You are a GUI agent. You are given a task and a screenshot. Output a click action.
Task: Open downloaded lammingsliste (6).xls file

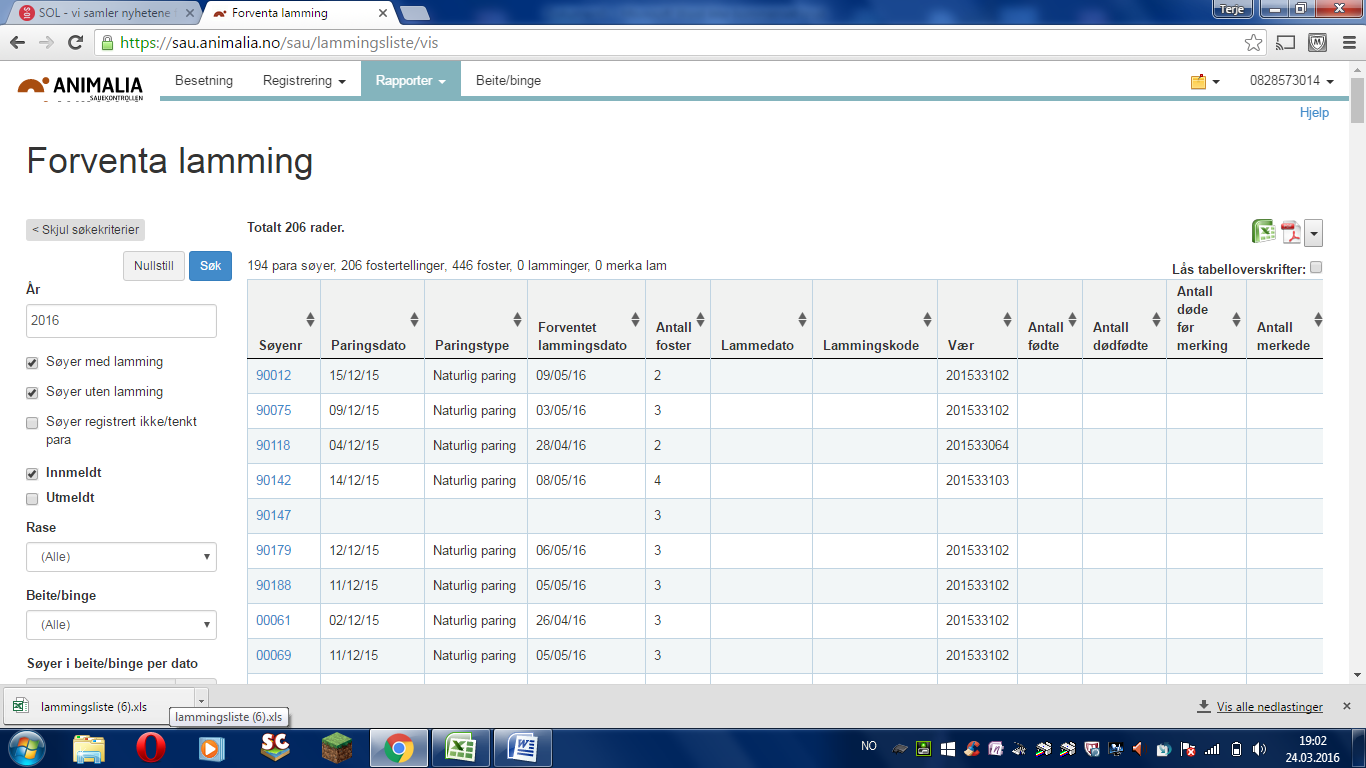click(x=98, y=706)
